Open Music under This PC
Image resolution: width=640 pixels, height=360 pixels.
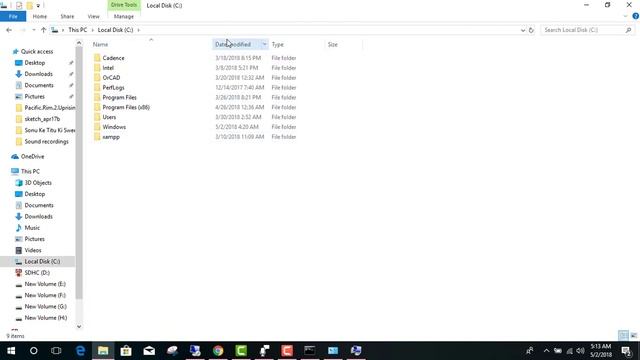pos(32,228)
